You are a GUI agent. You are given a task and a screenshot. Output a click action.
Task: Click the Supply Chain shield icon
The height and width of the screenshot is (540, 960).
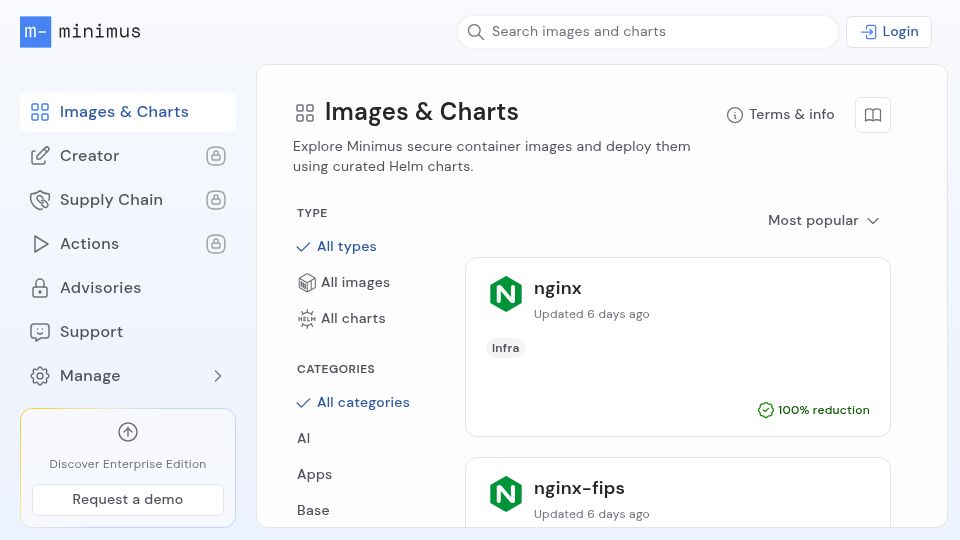(40, 200)
